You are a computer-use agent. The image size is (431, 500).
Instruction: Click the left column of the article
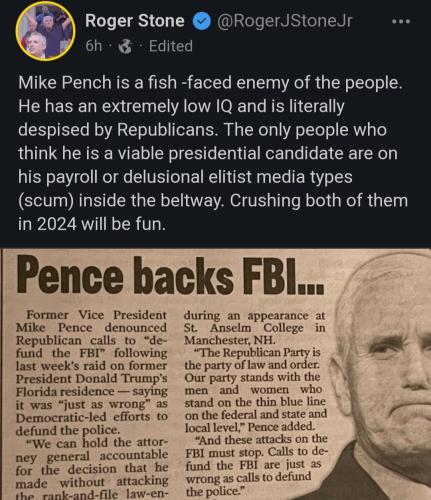[x=92, y=404]
